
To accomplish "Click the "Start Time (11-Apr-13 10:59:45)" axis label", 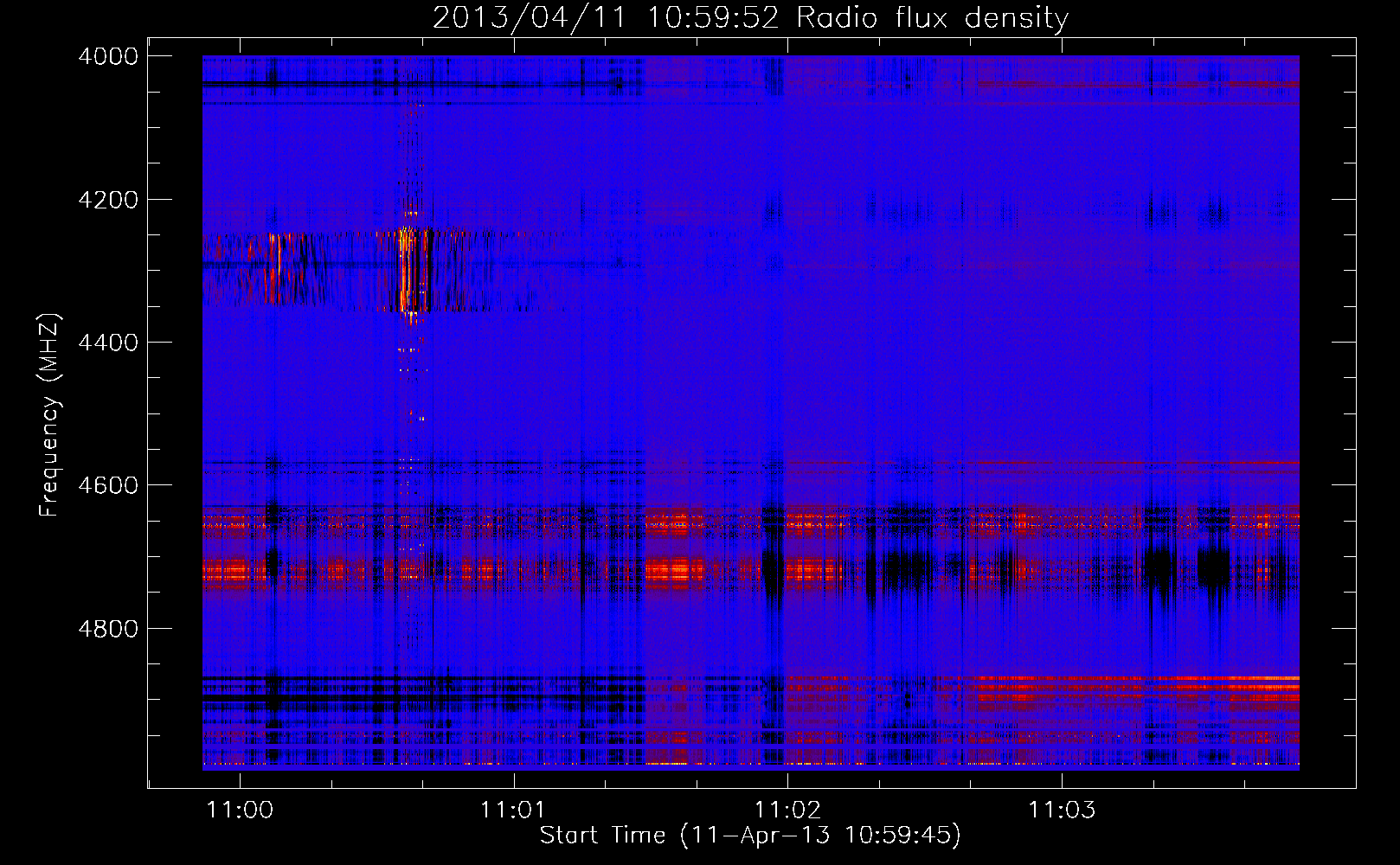I will click(750, 836).
